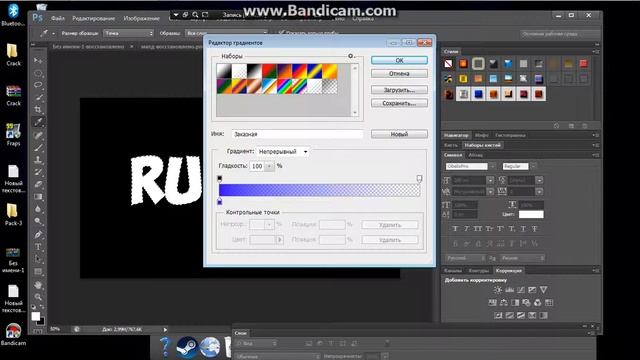The width and height of the screenshot is (640, 360).
Task: Open the Файл menu
Action: [58, 18]
